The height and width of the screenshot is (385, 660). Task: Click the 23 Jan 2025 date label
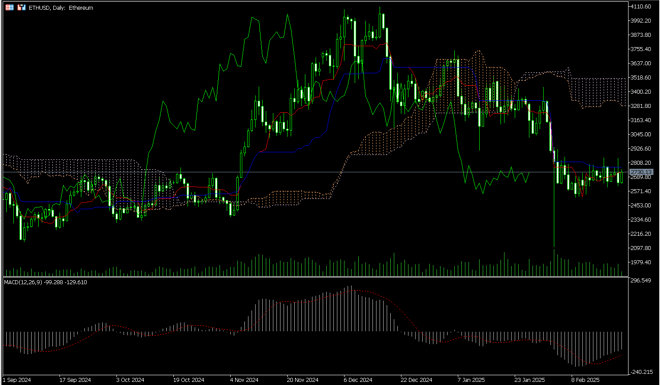tap(529, 380)
